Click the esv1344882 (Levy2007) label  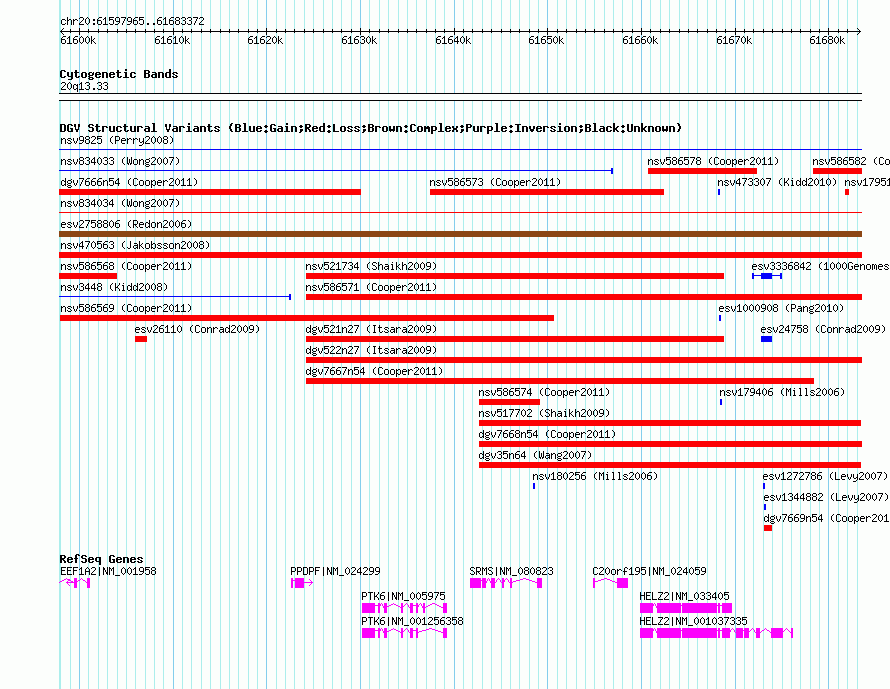pos(826,497)
